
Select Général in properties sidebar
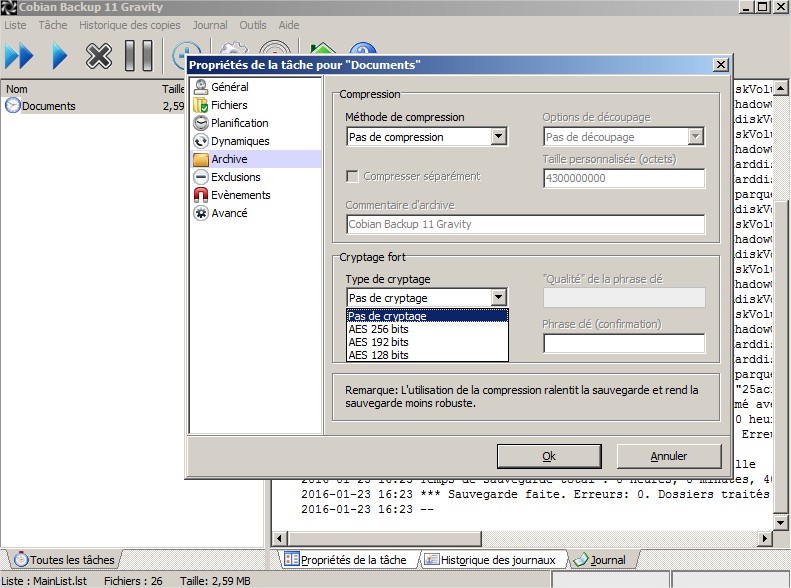click(230, 87)
